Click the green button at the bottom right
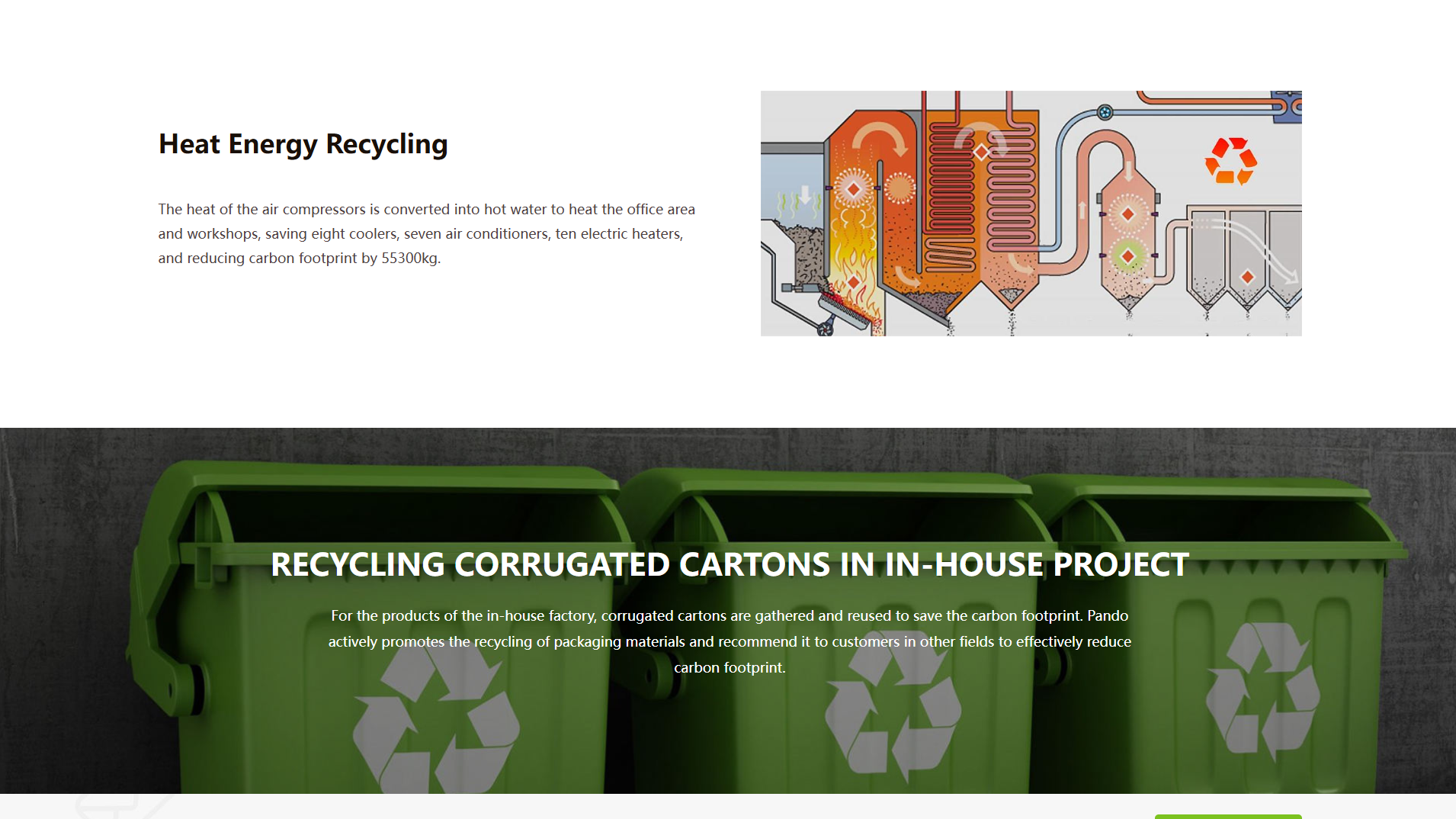The width and height of the screenshot is (1456, 819). 1227,816
